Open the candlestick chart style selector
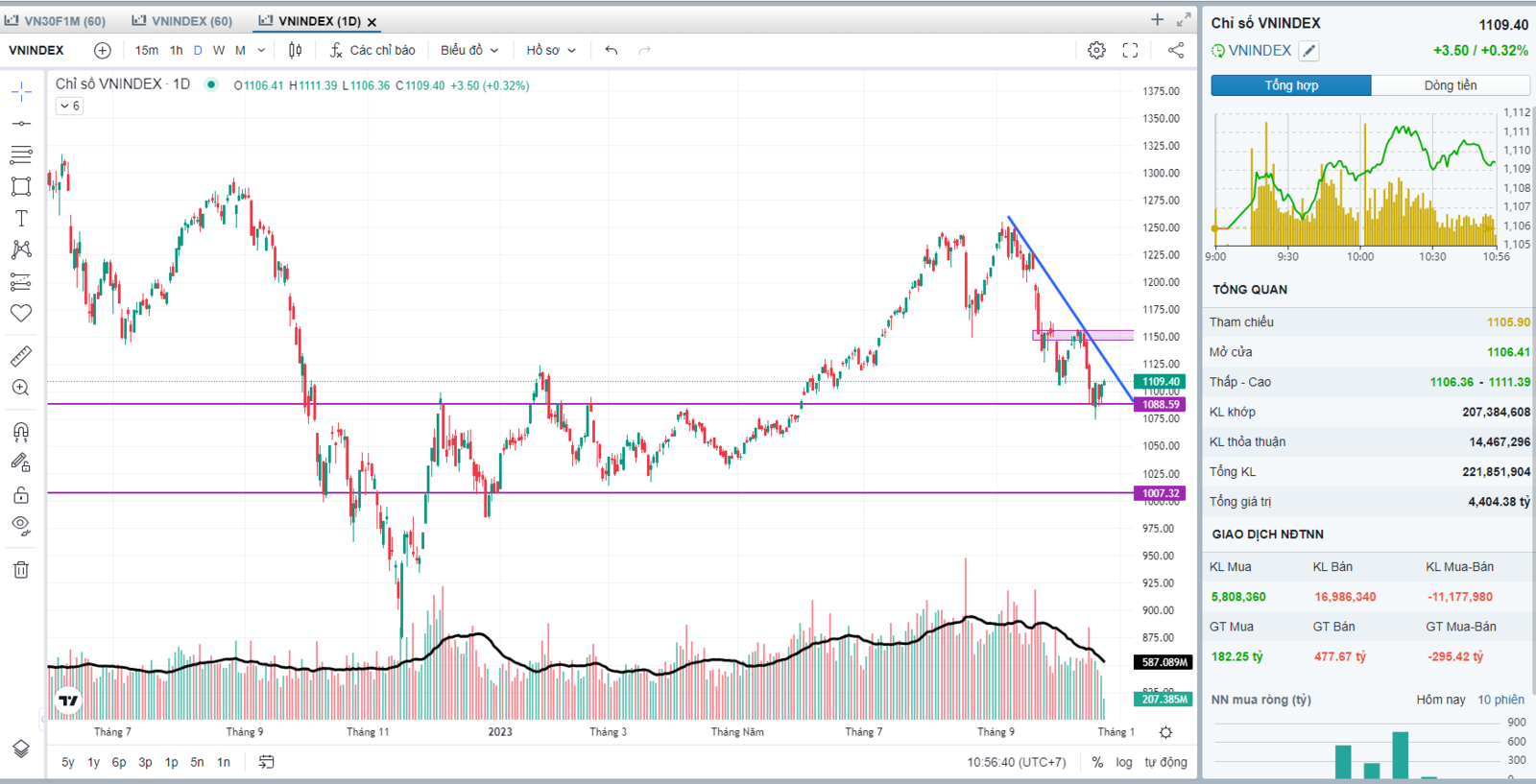 (296, 50)
